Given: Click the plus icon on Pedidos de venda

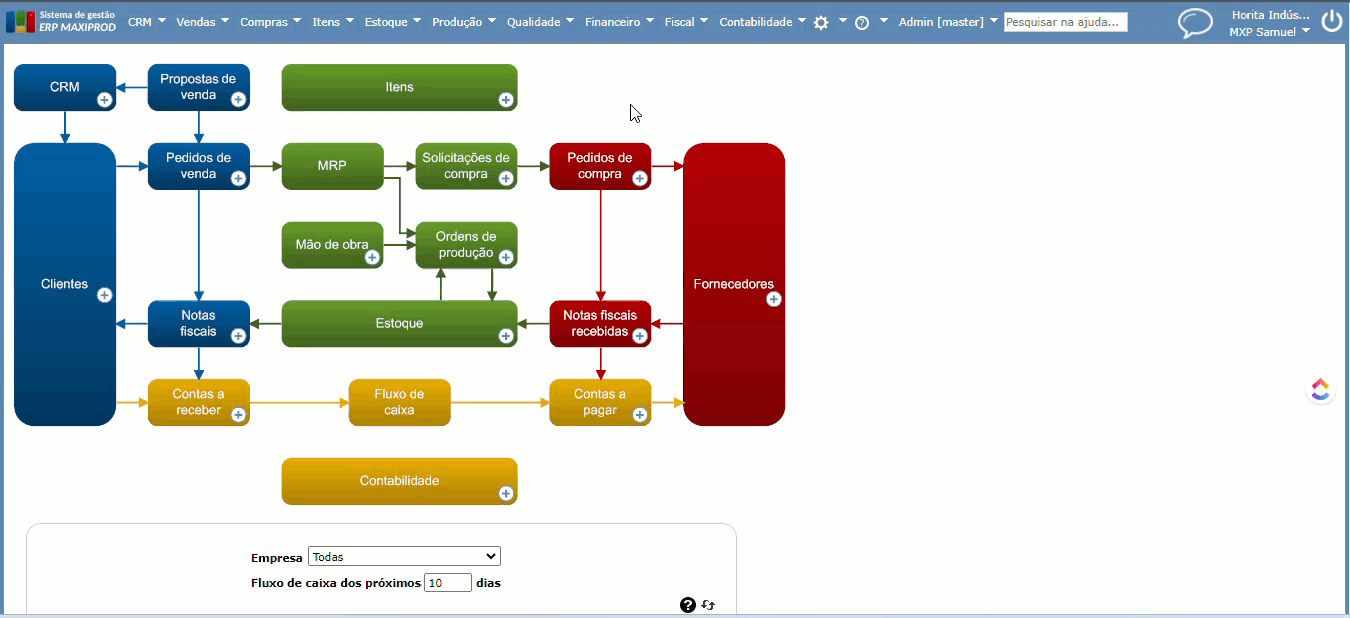Looking at the screenshot, I should (x=238, y=178).
